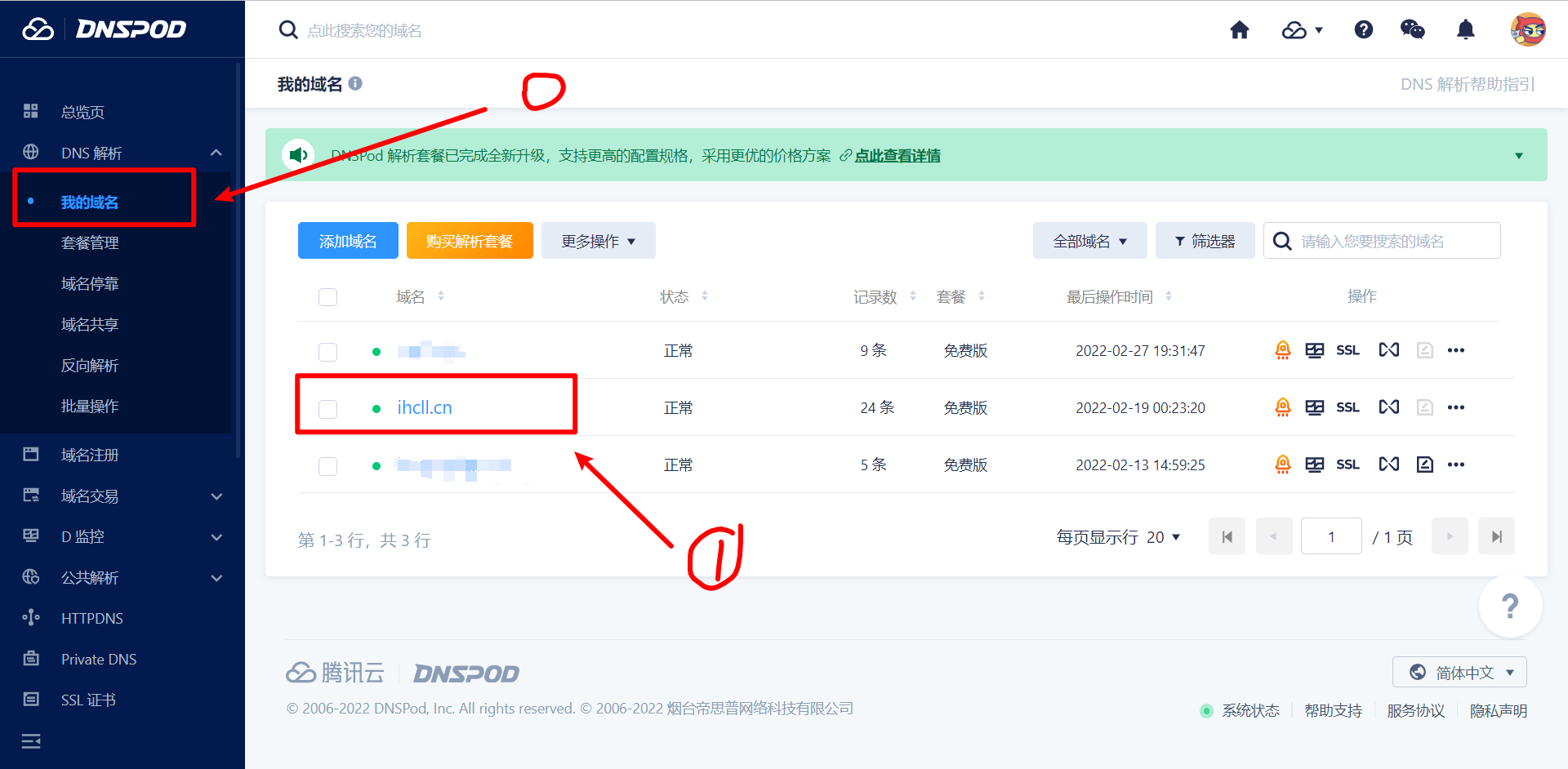Click the 添加域名 button
Viewport: 1568px width, 769px height.
(x=347, y=240)
